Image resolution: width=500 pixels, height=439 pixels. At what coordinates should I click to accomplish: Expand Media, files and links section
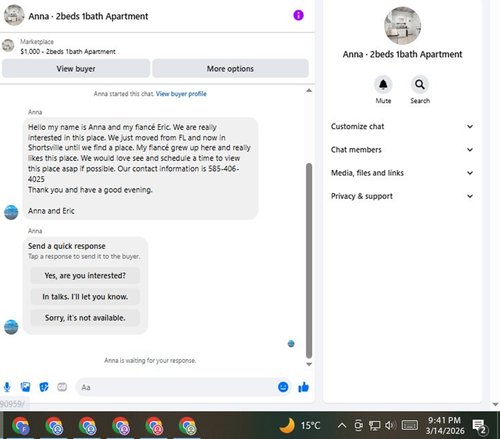tap(402, 173)
